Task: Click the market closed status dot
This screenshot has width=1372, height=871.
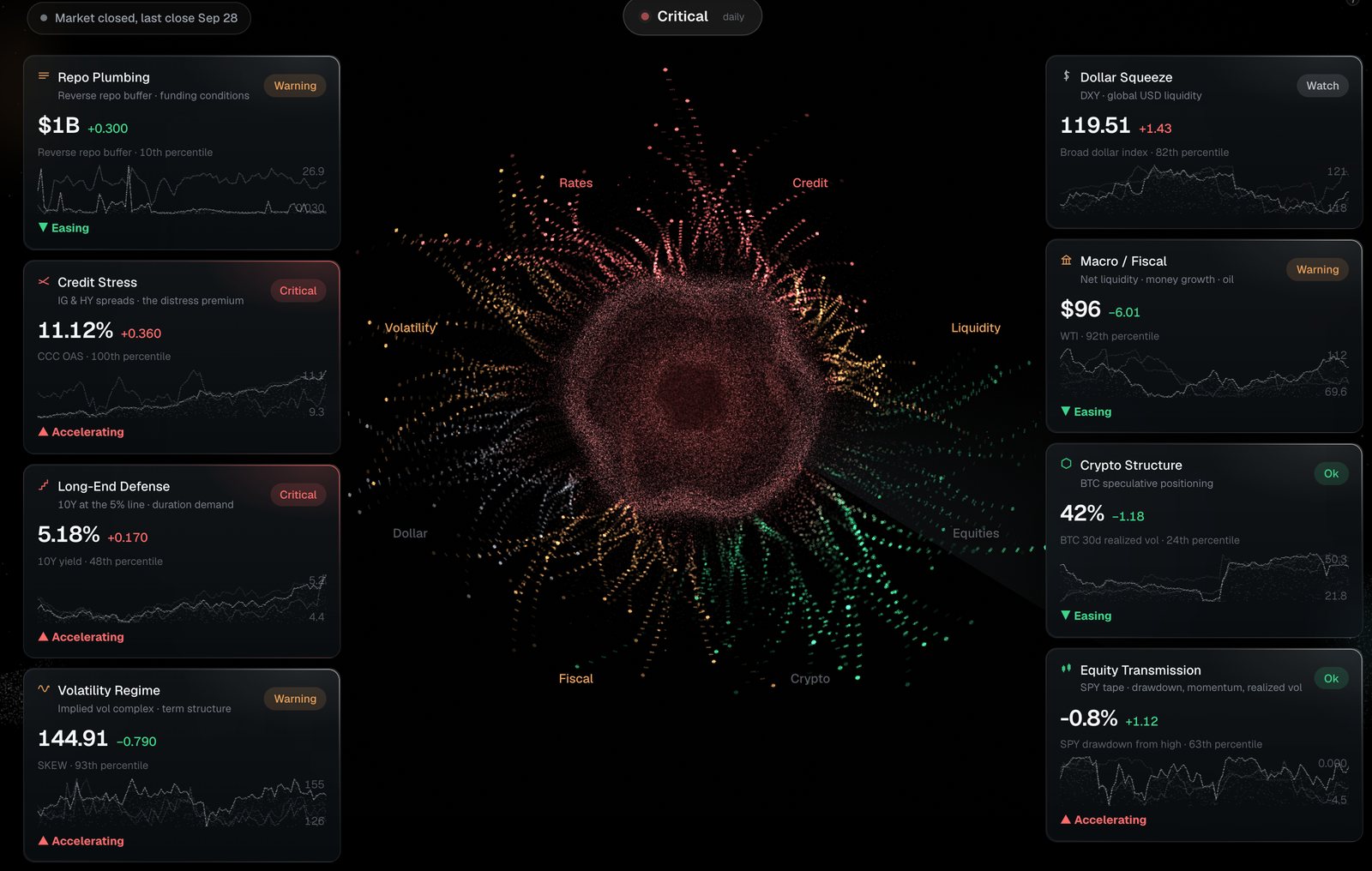Action: (44, 18)
